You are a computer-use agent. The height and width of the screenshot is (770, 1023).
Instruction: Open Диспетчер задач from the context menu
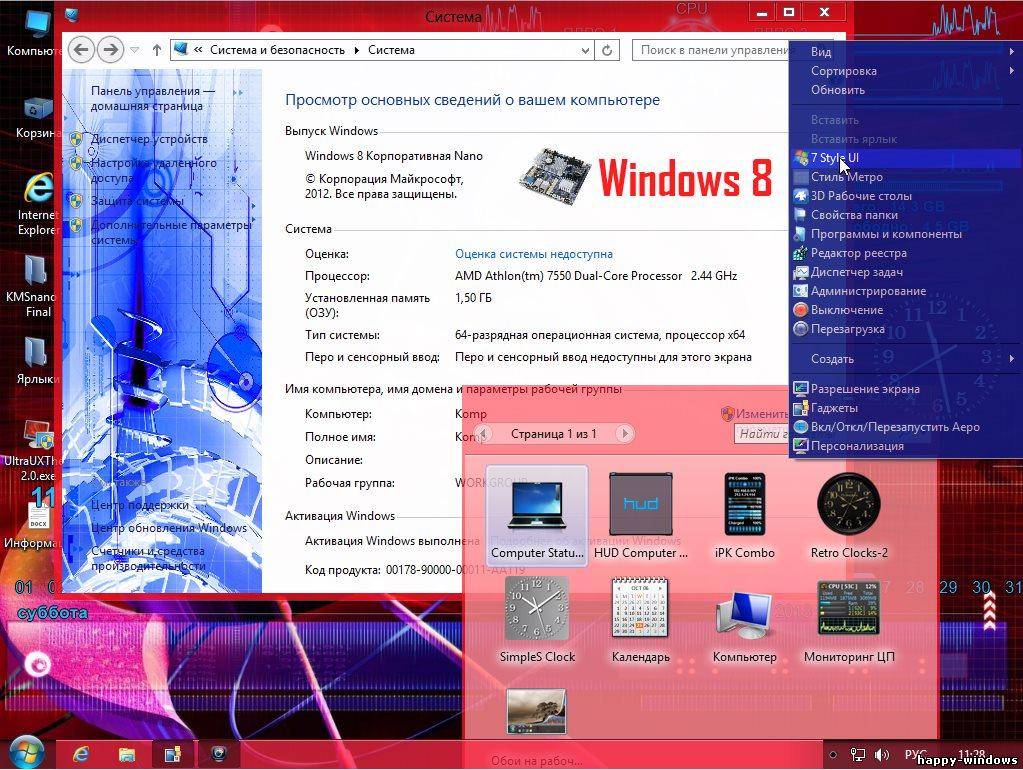[x=906, y=272]
